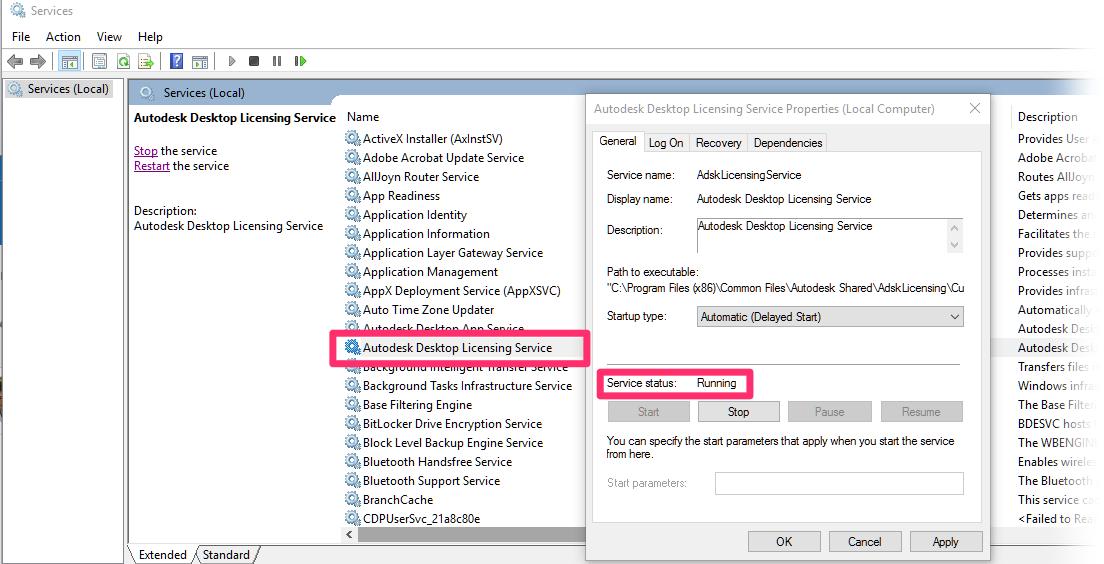1104x564 pixels.
Task: Click gear icon beside Application Information
Action: coord(353,233)
